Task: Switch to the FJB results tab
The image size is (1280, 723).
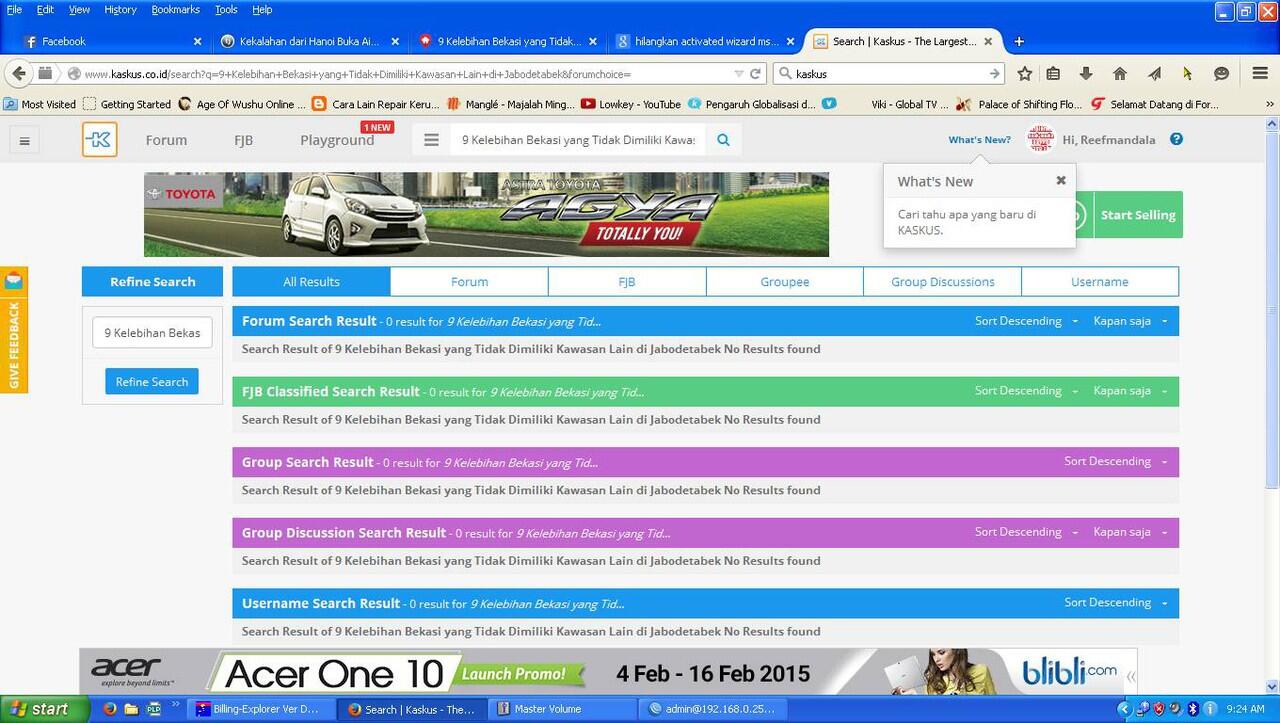Action: 627,281
